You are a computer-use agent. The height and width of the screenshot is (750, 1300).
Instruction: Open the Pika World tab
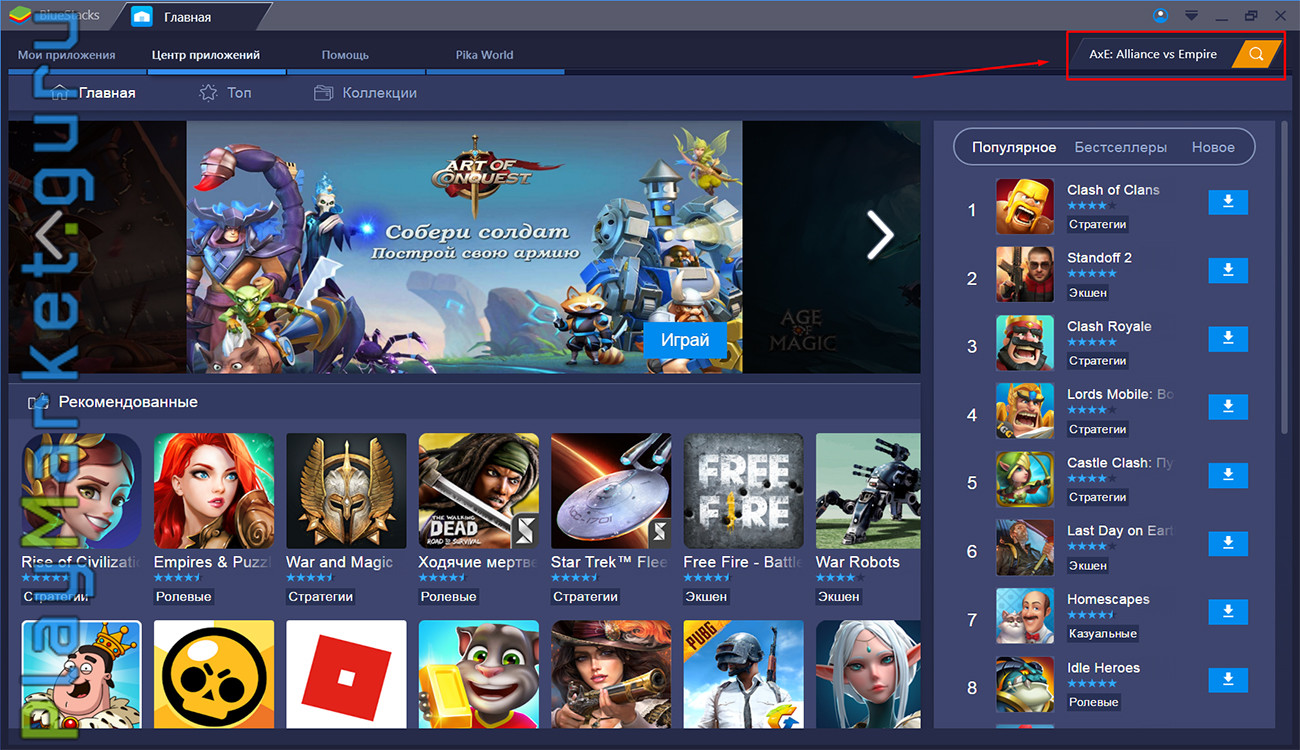pos(484,55)
